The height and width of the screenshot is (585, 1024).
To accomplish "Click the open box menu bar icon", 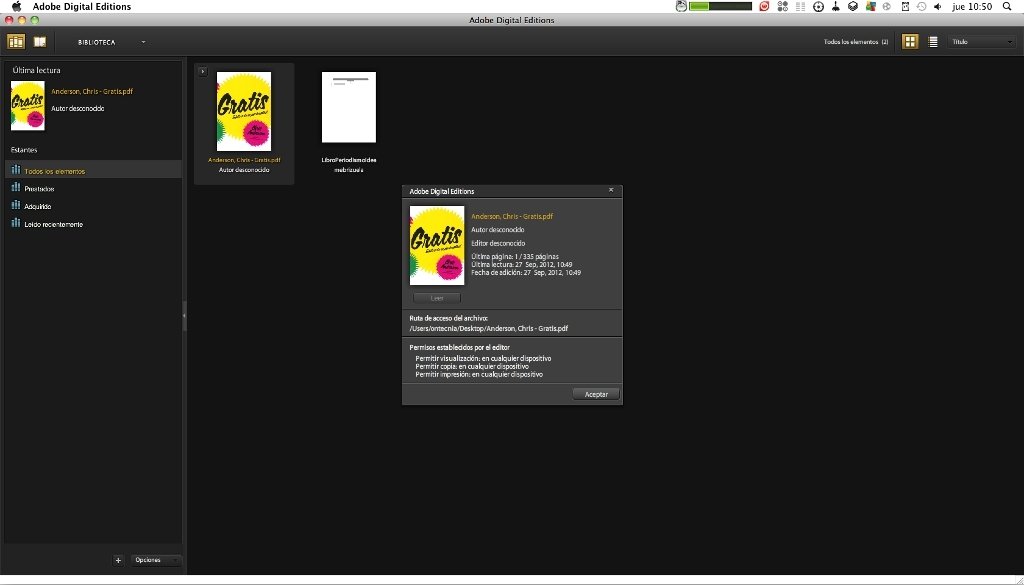I will point(853,7).
